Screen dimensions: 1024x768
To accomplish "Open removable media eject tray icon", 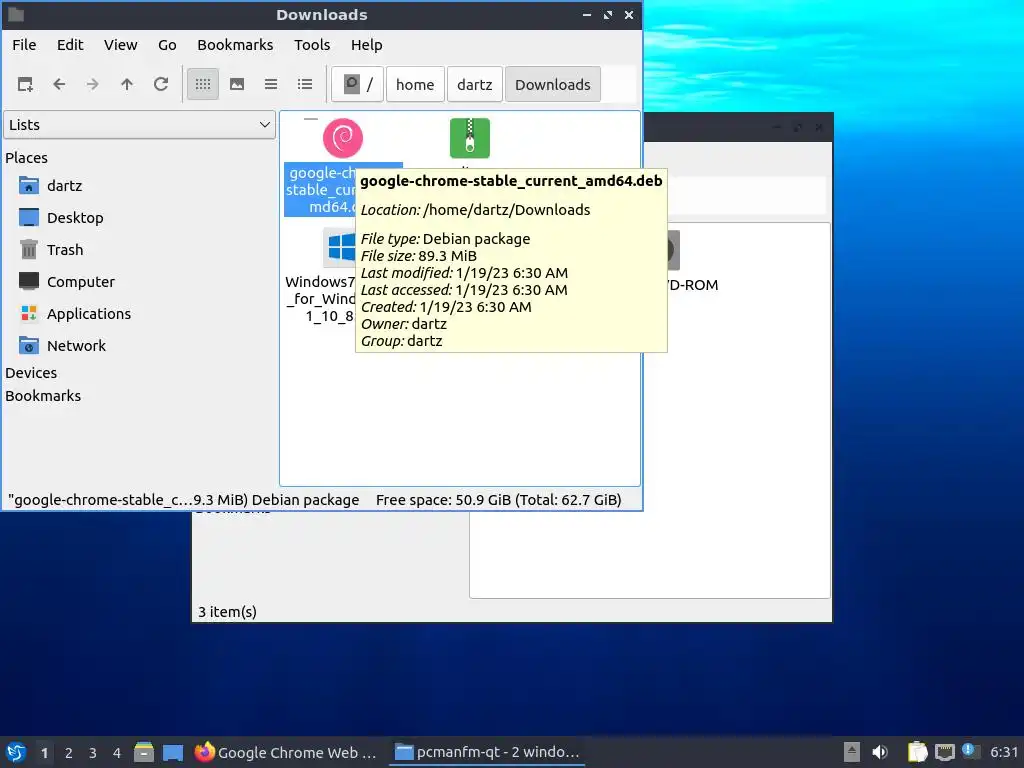I will point(852,752).
